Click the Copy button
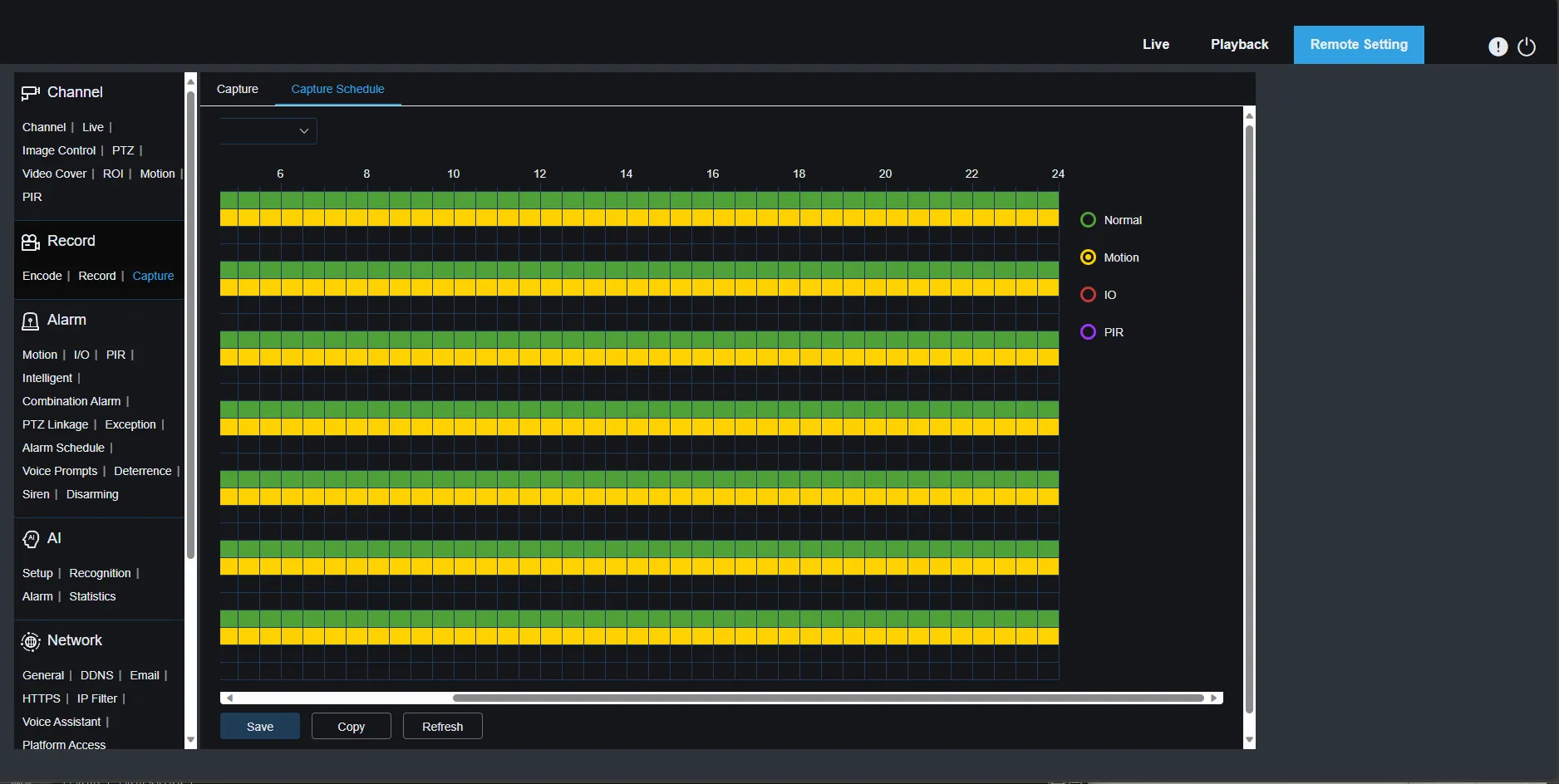 [x=351, y=725]
